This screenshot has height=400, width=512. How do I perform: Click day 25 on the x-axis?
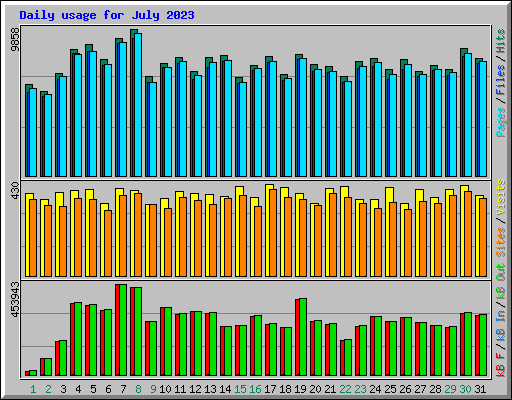coord(390,389)
